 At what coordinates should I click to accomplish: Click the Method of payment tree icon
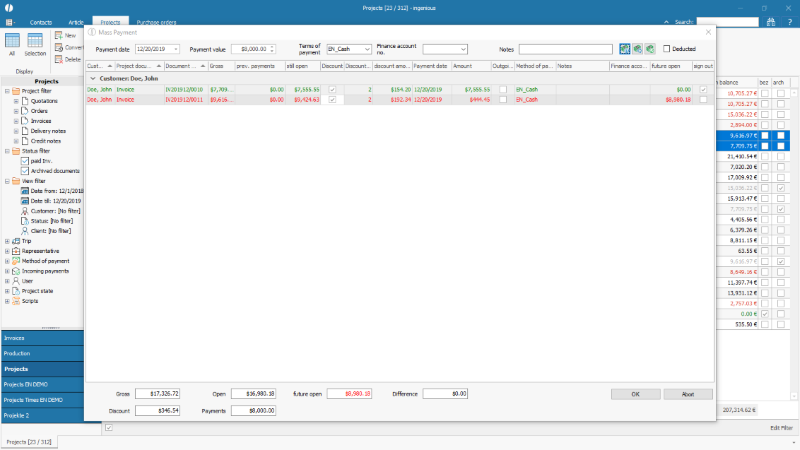pos(16,261)
